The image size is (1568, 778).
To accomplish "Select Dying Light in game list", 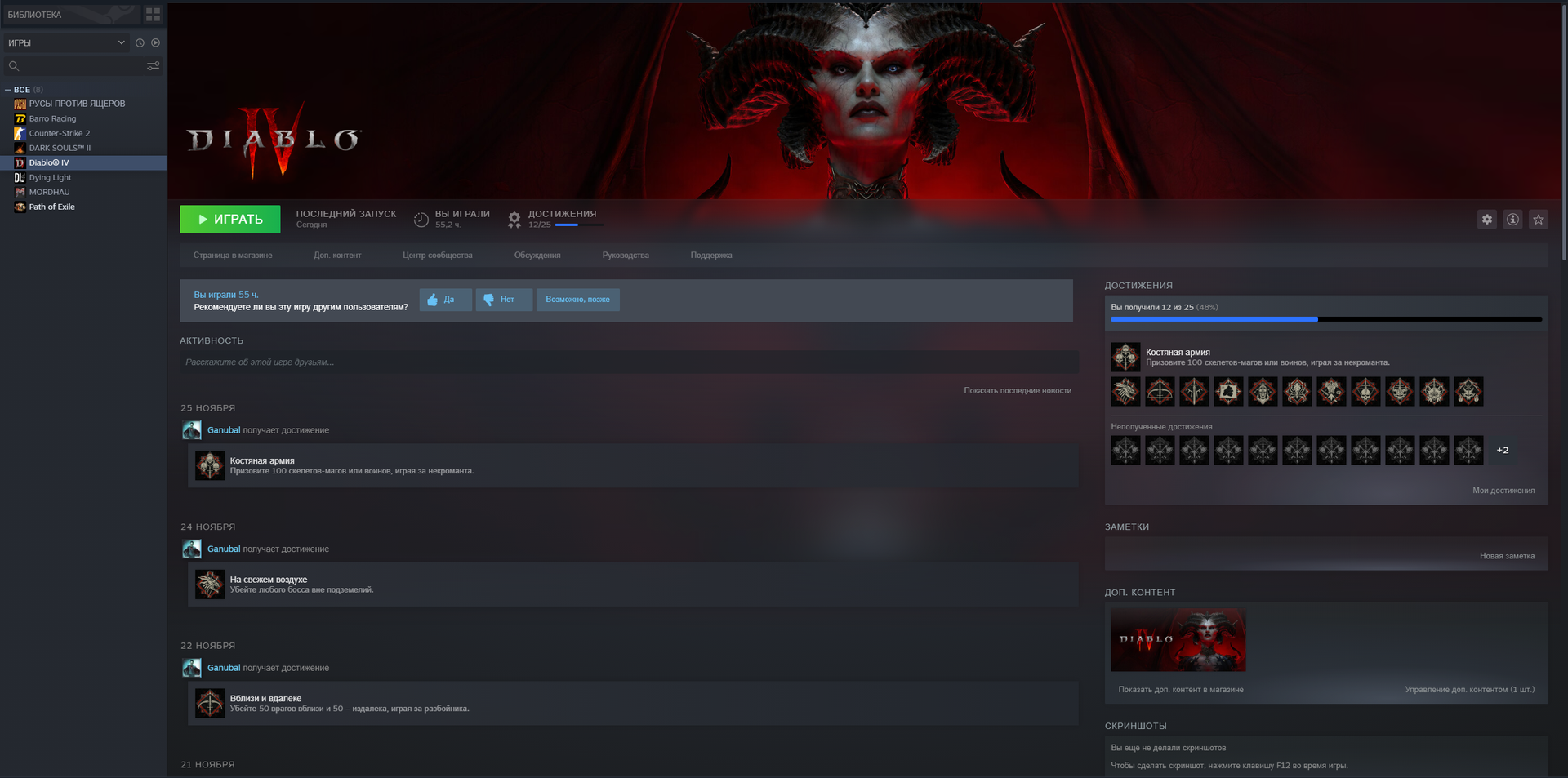I will 50,177.
